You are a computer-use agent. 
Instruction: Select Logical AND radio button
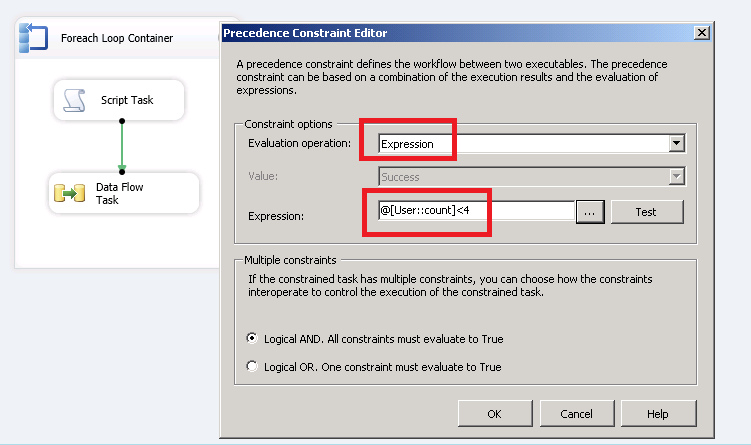[x=251, y=339]
